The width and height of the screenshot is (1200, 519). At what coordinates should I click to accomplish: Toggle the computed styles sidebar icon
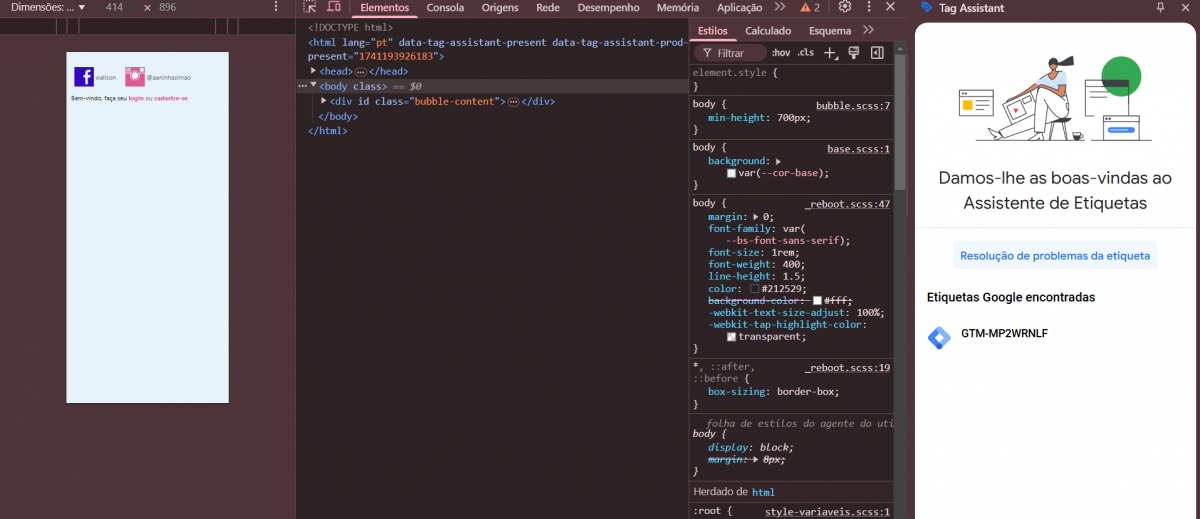(x=877, y=52)
